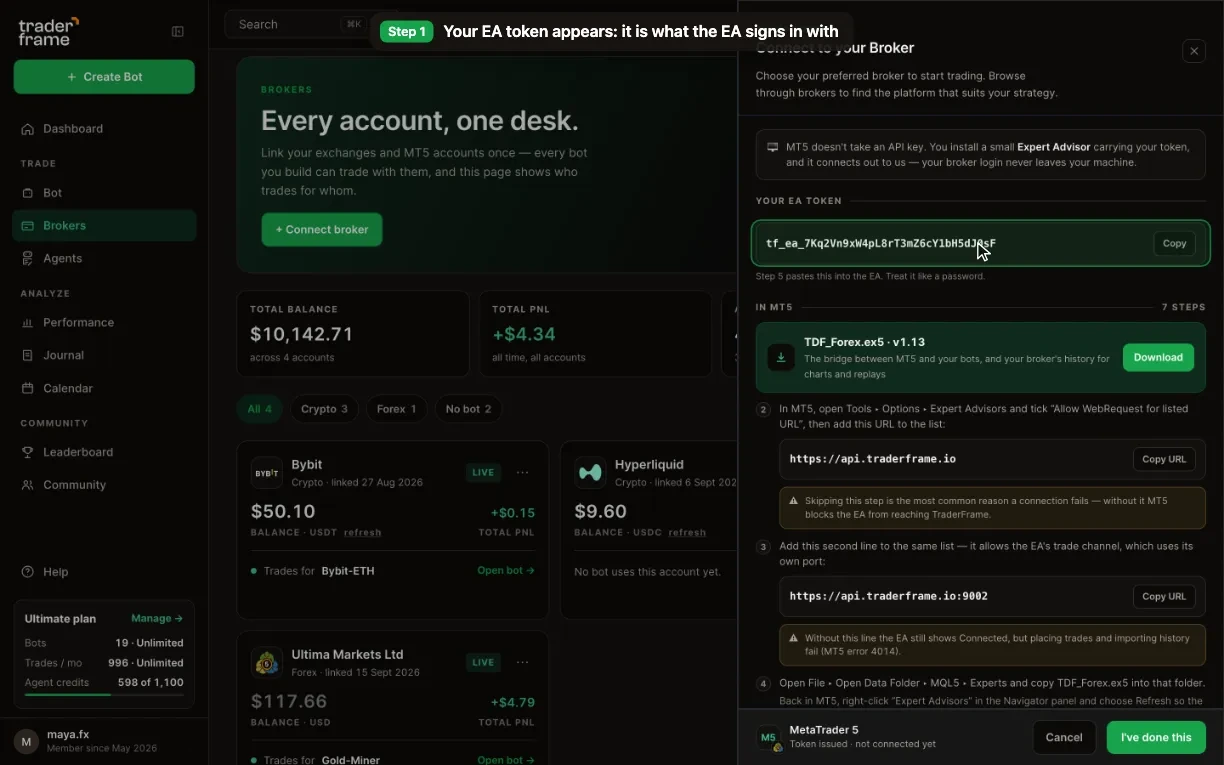
Task: Open bot on Bybit card
Action: point(506,571)
